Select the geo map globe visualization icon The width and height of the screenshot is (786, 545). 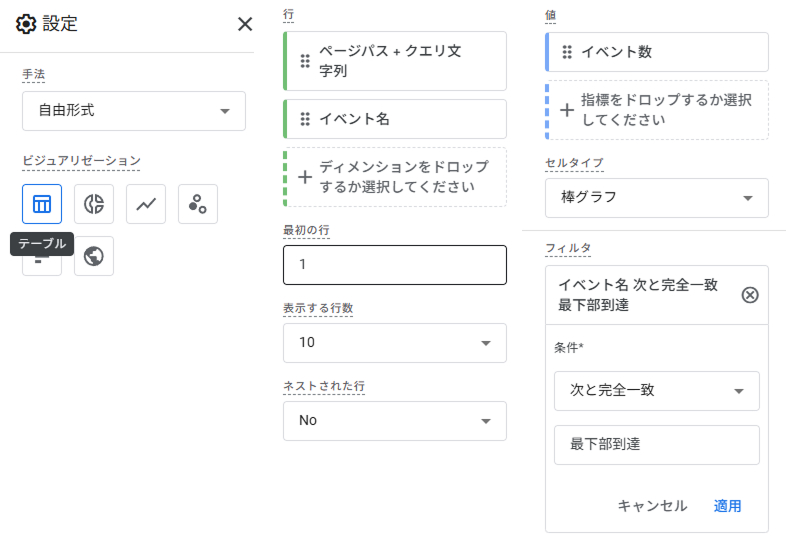tap(94, 256)
